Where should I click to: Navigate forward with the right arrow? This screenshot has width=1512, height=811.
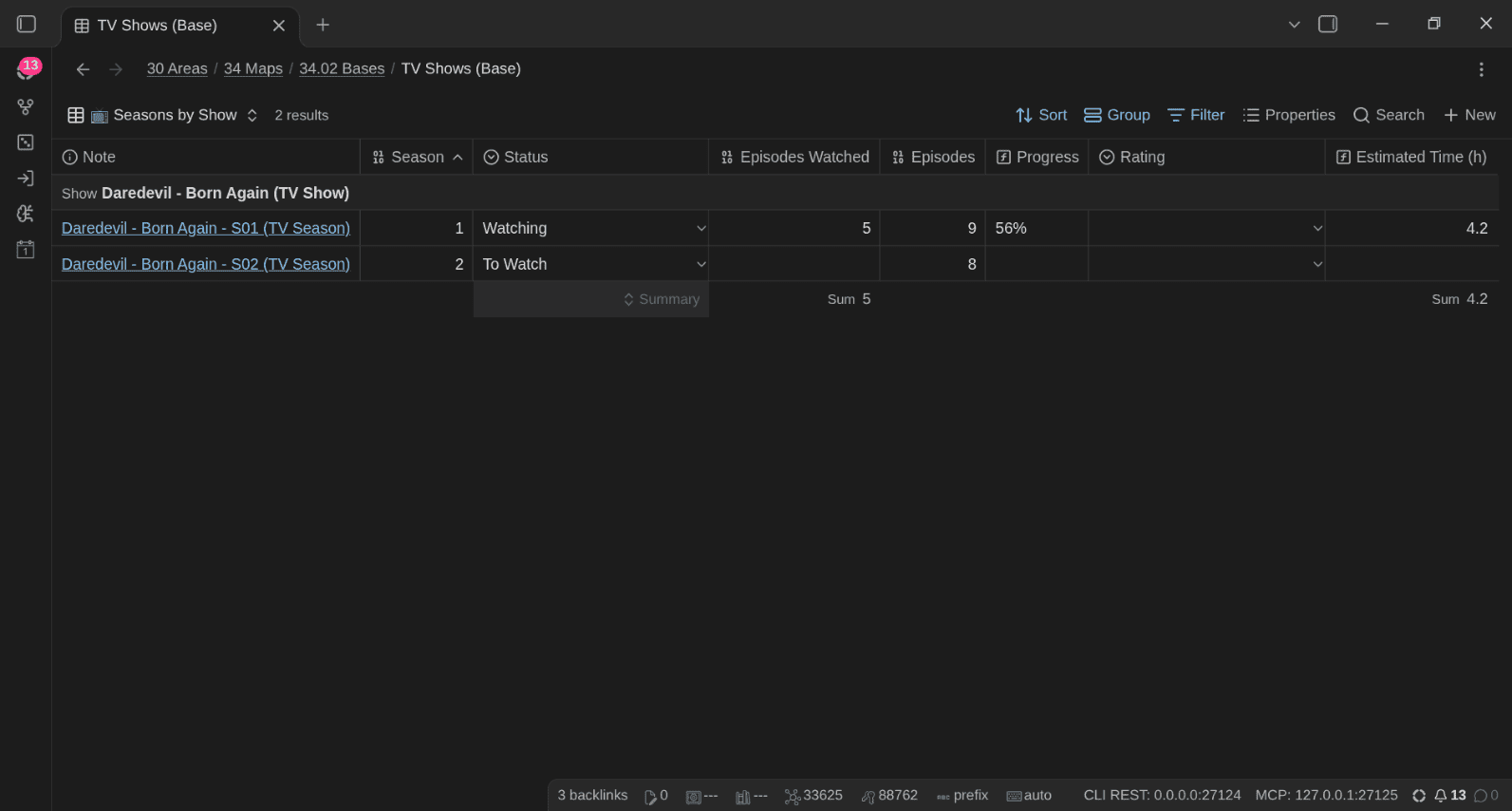click(116, 69)
